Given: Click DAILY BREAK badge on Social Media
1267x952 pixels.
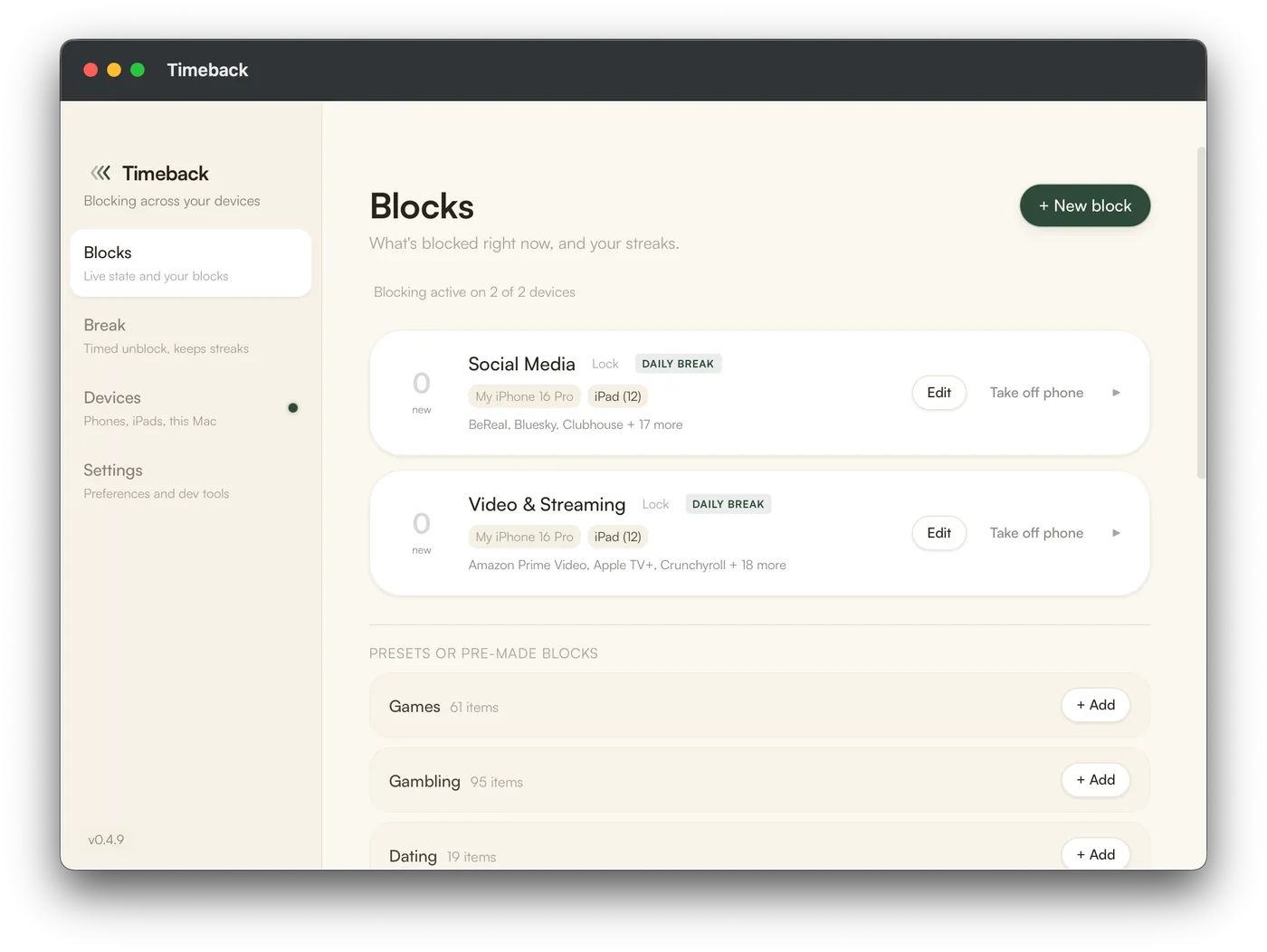Looking at the screenshot, I should [x=678, y=364].
